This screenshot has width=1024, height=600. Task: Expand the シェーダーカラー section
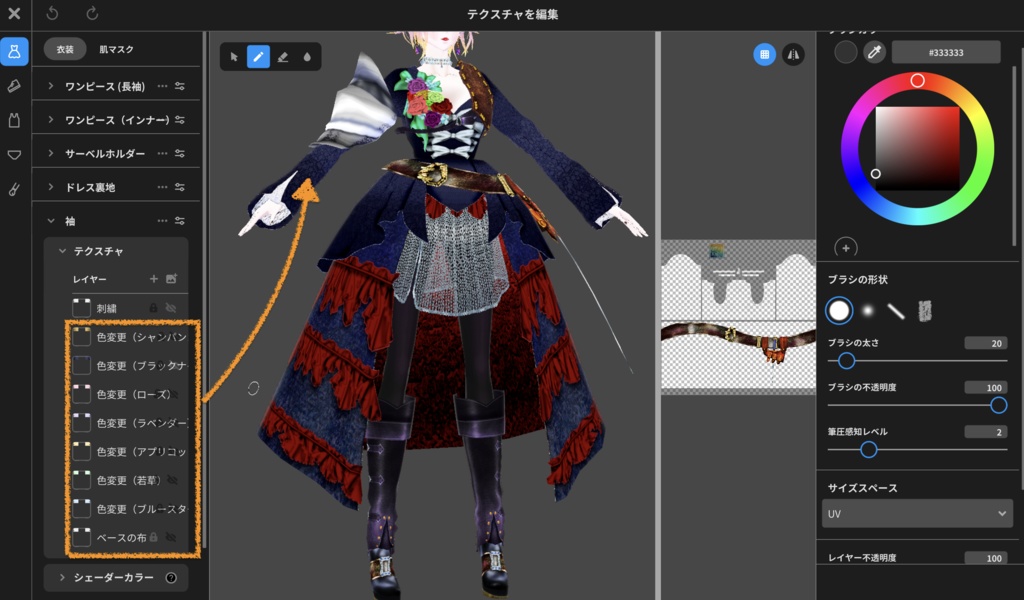click(110, 577)
